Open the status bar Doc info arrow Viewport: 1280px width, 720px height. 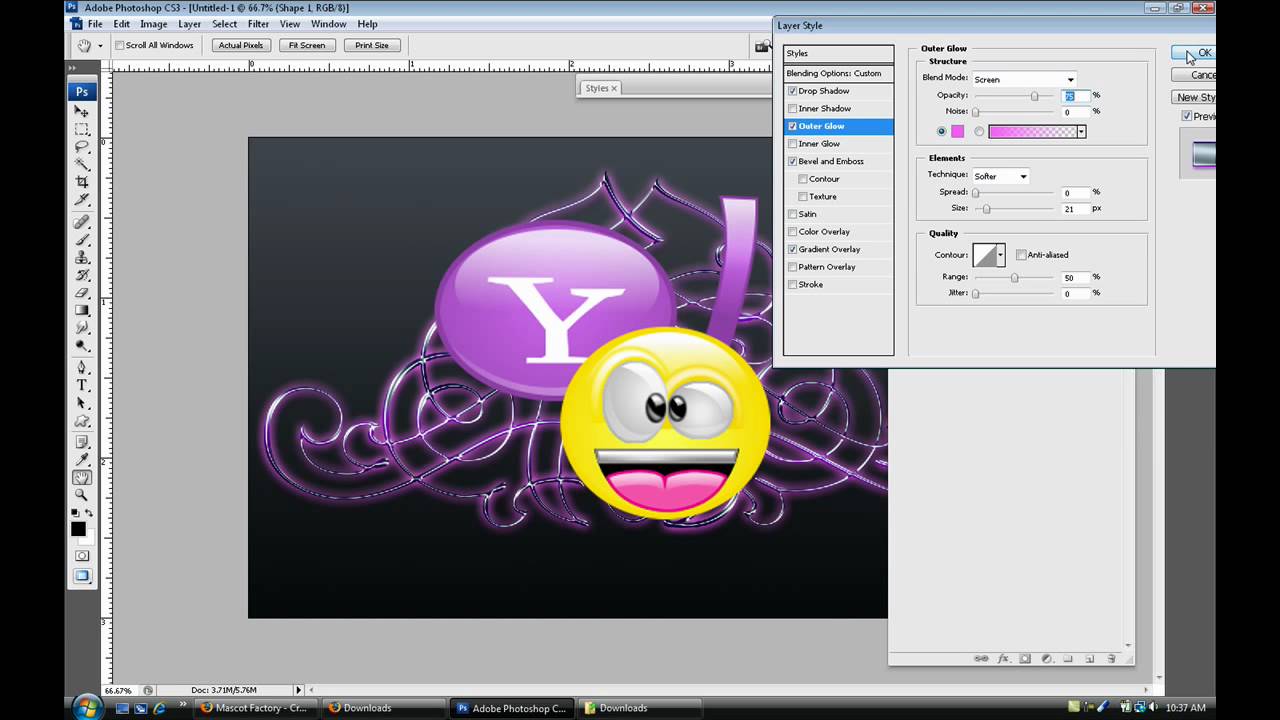pyautogui.click(x=298, y=690)
